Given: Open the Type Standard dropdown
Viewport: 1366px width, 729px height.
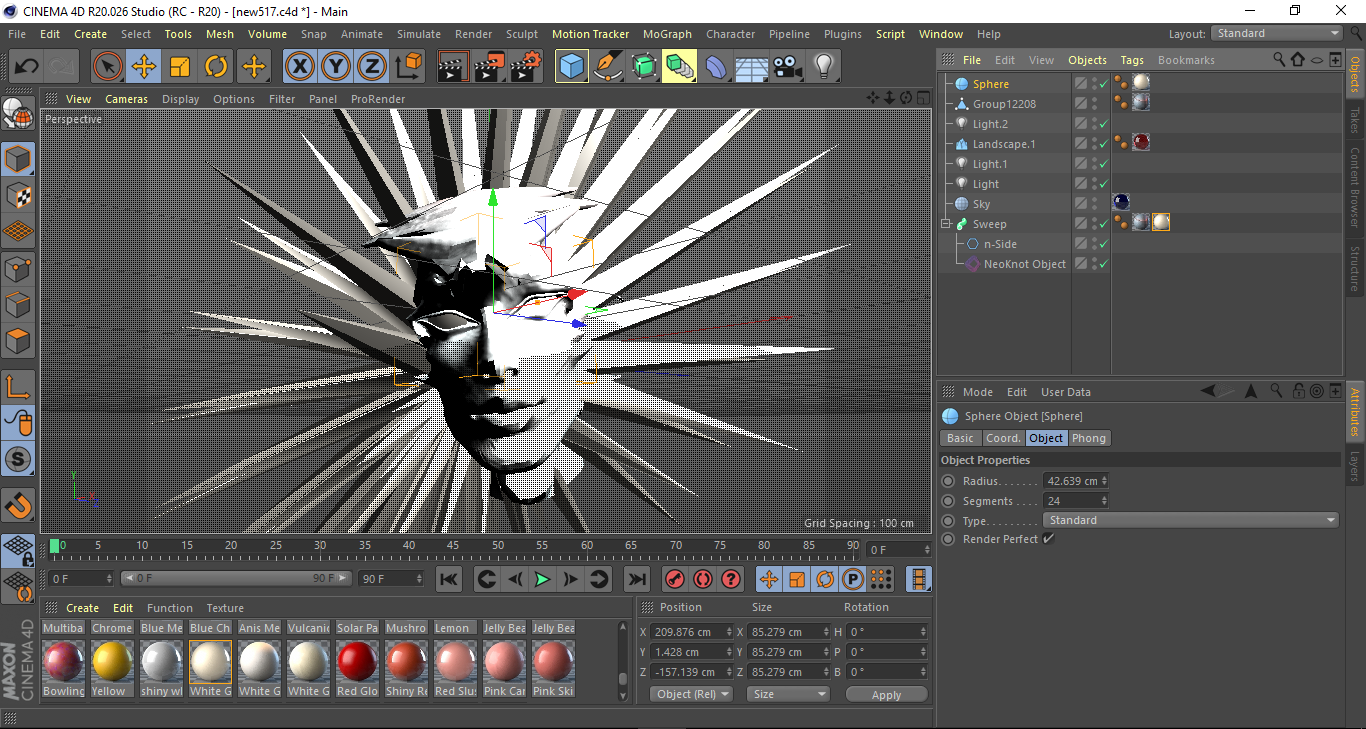Looking at the screenshot, I should (x=1190, y=520).
